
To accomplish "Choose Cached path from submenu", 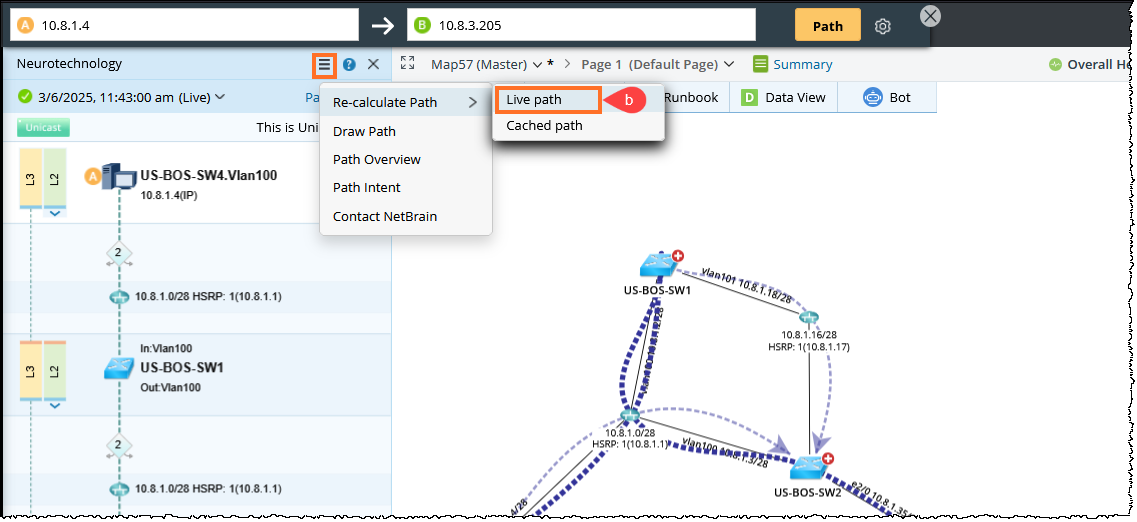I will [544, 125].
